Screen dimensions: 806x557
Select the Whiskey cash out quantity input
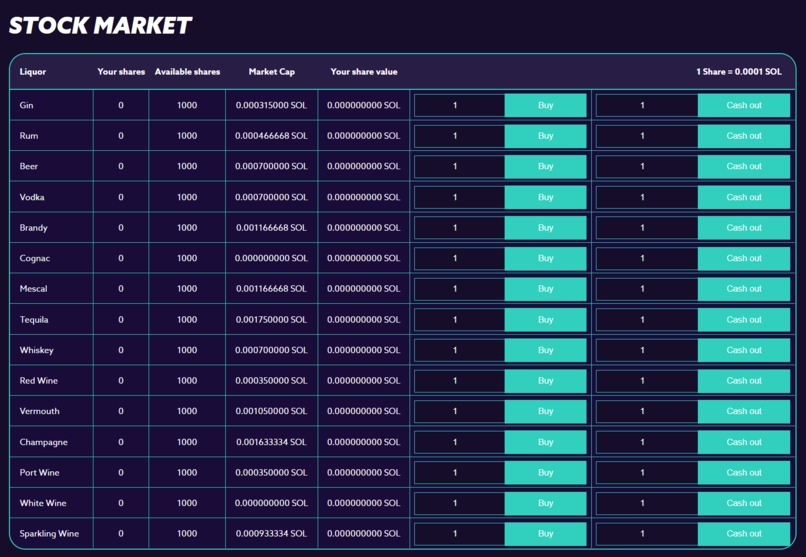[647, 350]
